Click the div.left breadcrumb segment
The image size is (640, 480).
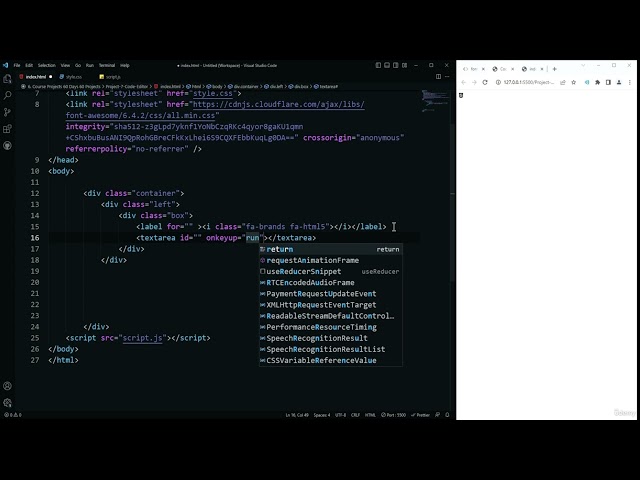(274, 87)
